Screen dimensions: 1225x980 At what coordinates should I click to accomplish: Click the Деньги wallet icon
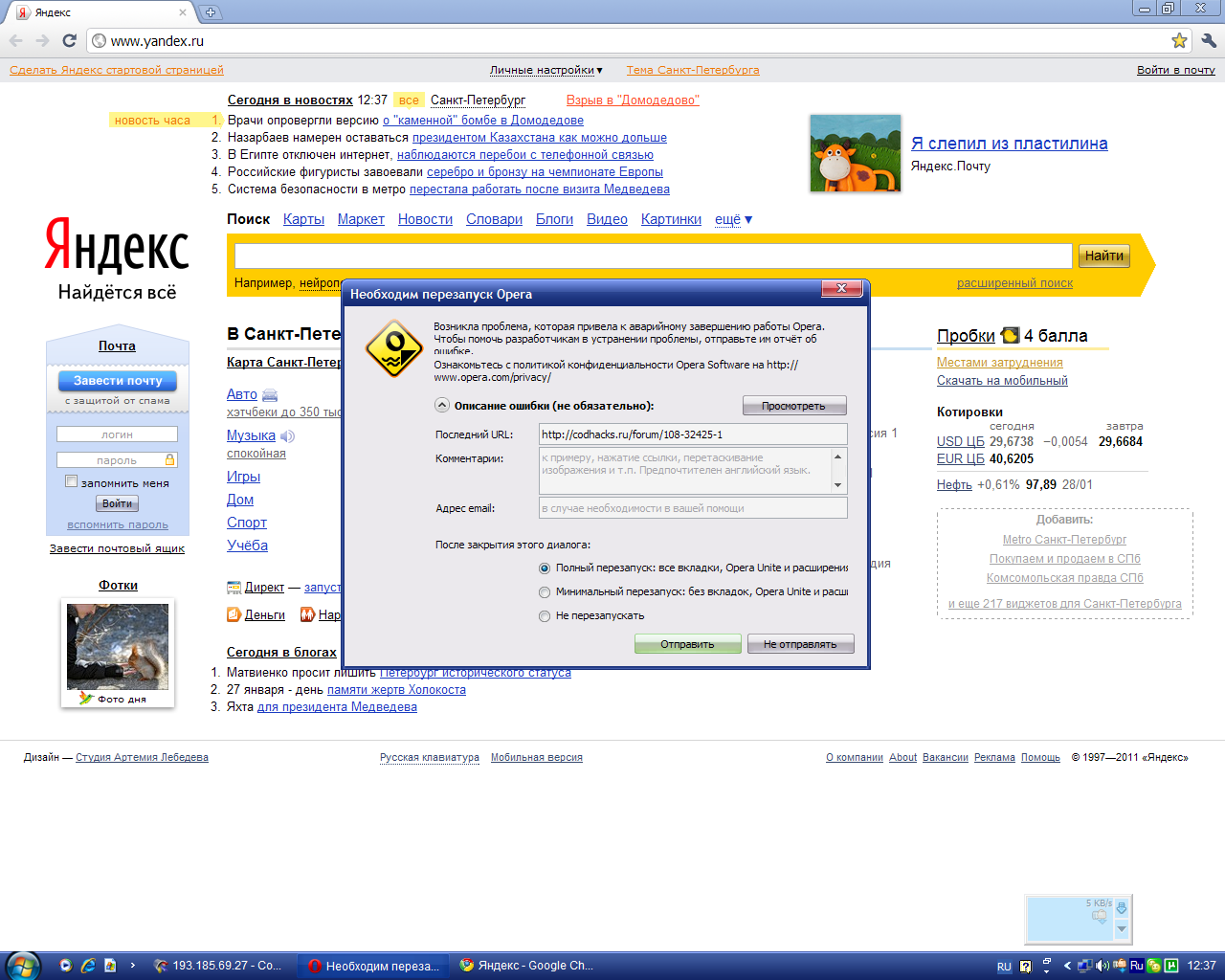(234, 614)
